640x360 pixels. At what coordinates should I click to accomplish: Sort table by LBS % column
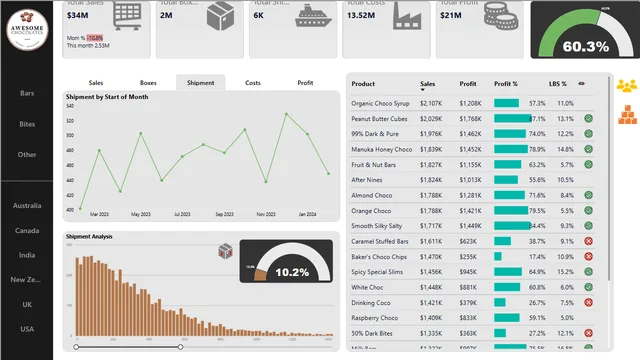coord(558,84)
